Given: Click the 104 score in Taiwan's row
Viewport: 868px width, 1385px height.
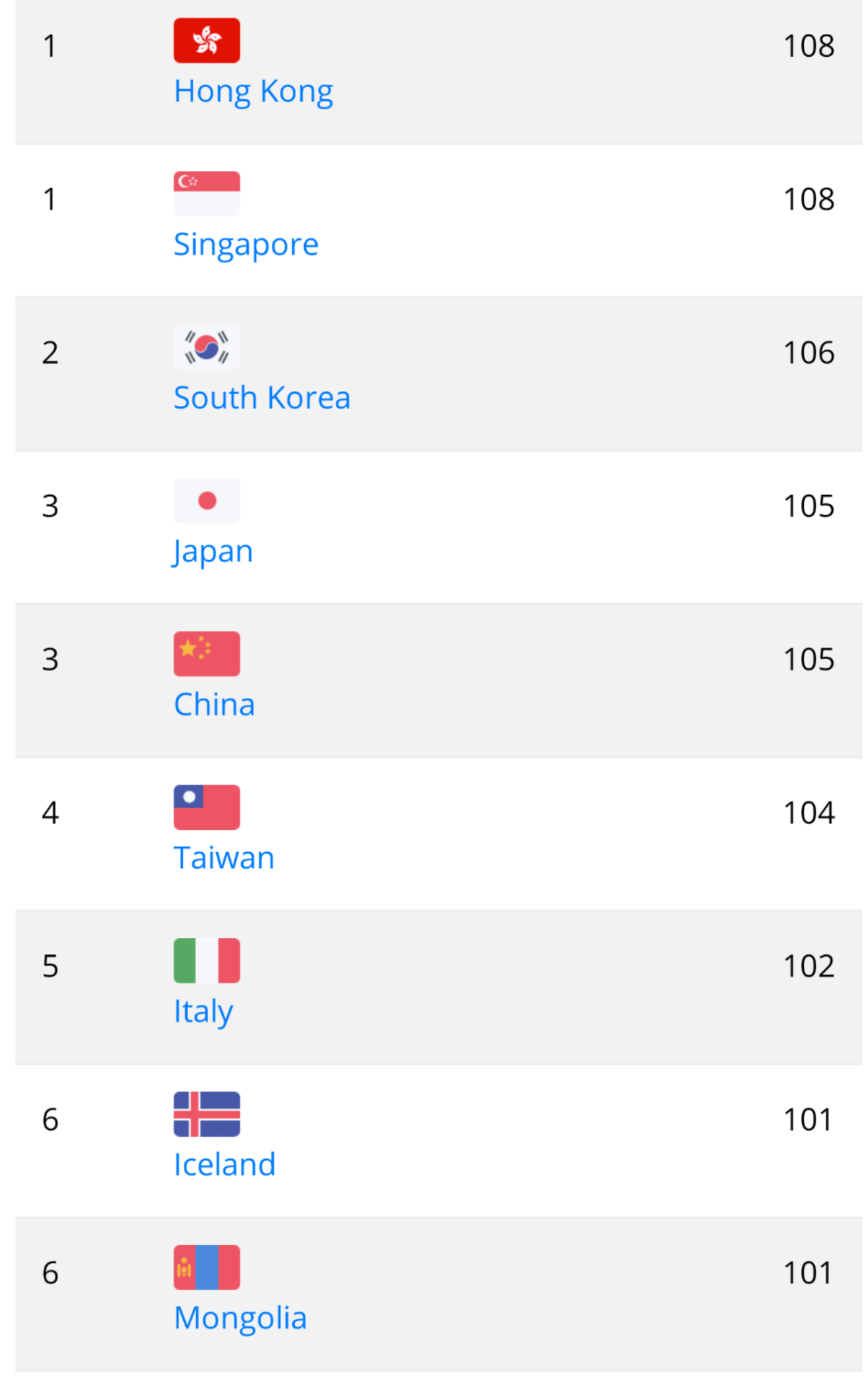Looking at the screenshot, I should tap(809, 813).
